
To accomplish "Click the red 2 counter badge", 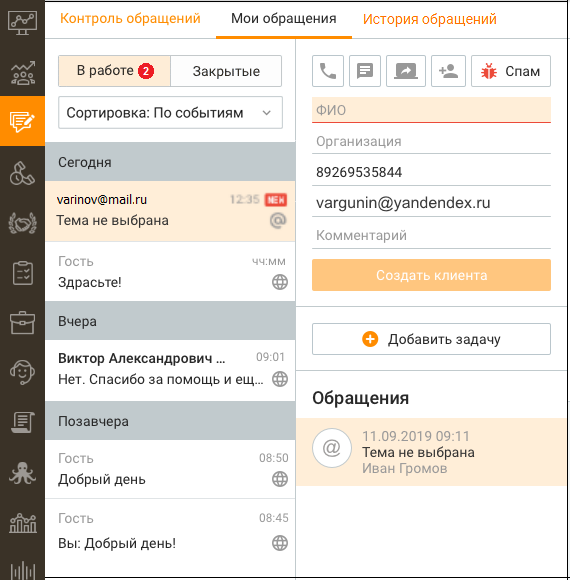I will point(146,71).
